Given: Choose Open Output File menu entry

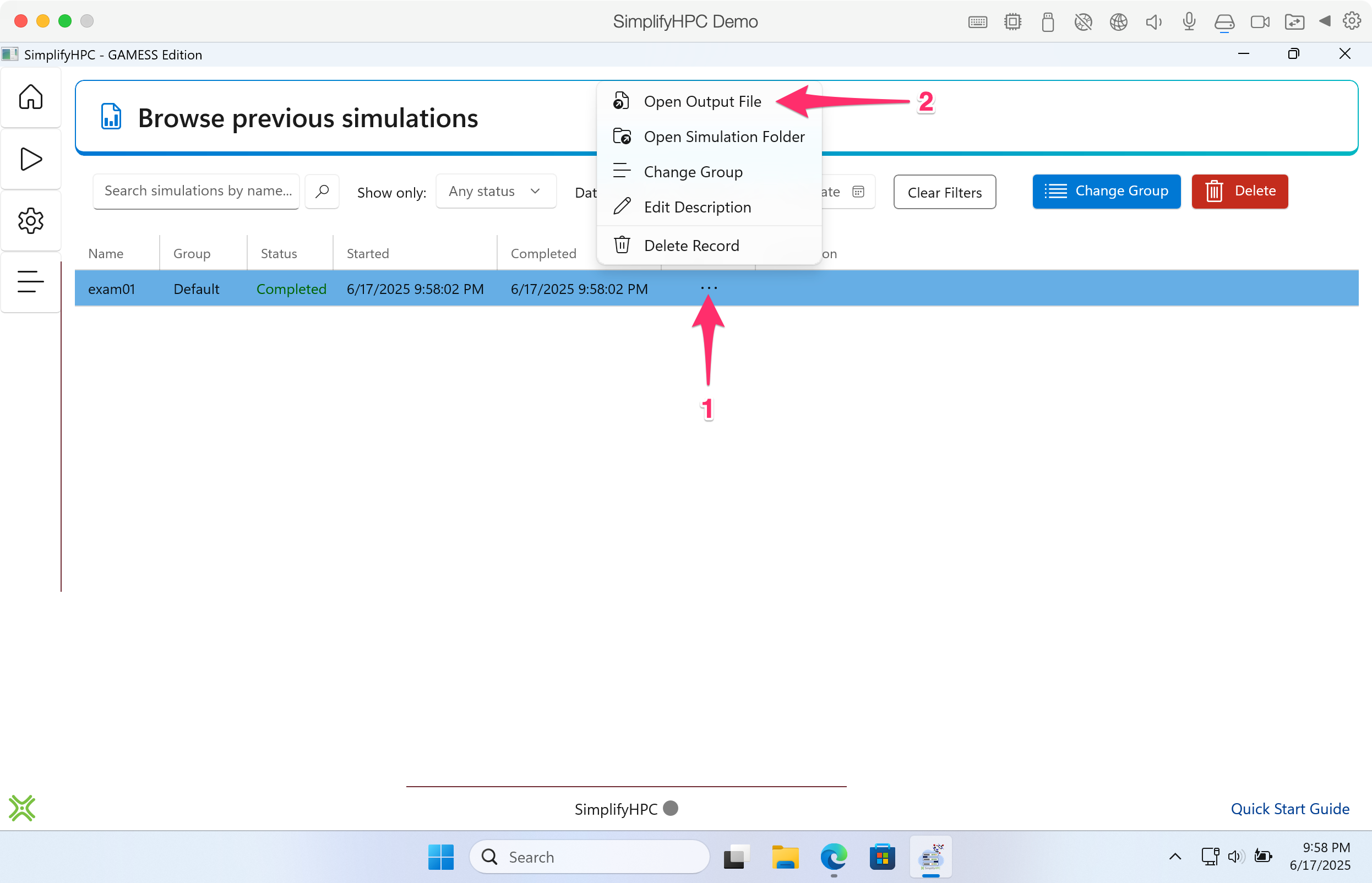Looking at the screenshot, I should pyautogui.click(x=702, y=101).
